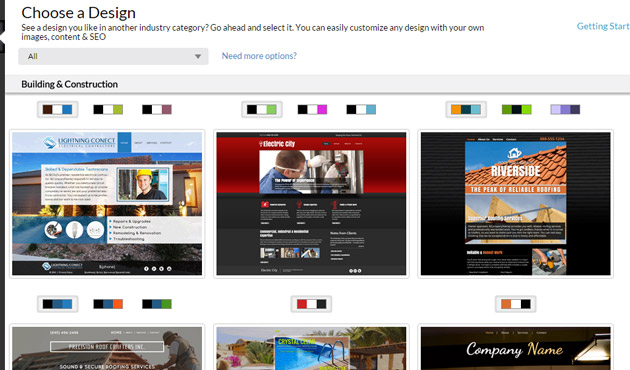Screen dimensions: 630x370
Task: Choose the Lightning Conect design thumbnail
Action: (x=107, y=204)
